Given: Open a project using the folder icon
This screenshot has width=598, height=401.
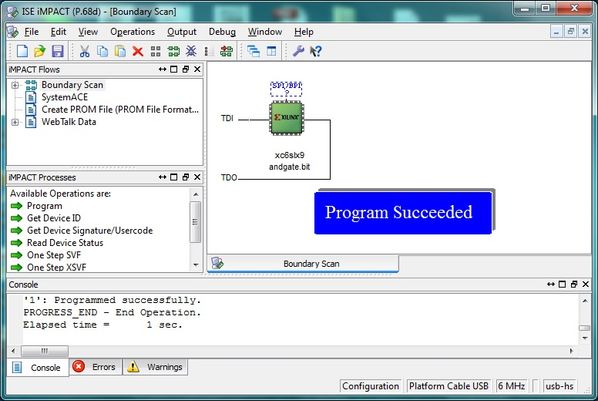Looking at the screenshot, I should 40,51.
